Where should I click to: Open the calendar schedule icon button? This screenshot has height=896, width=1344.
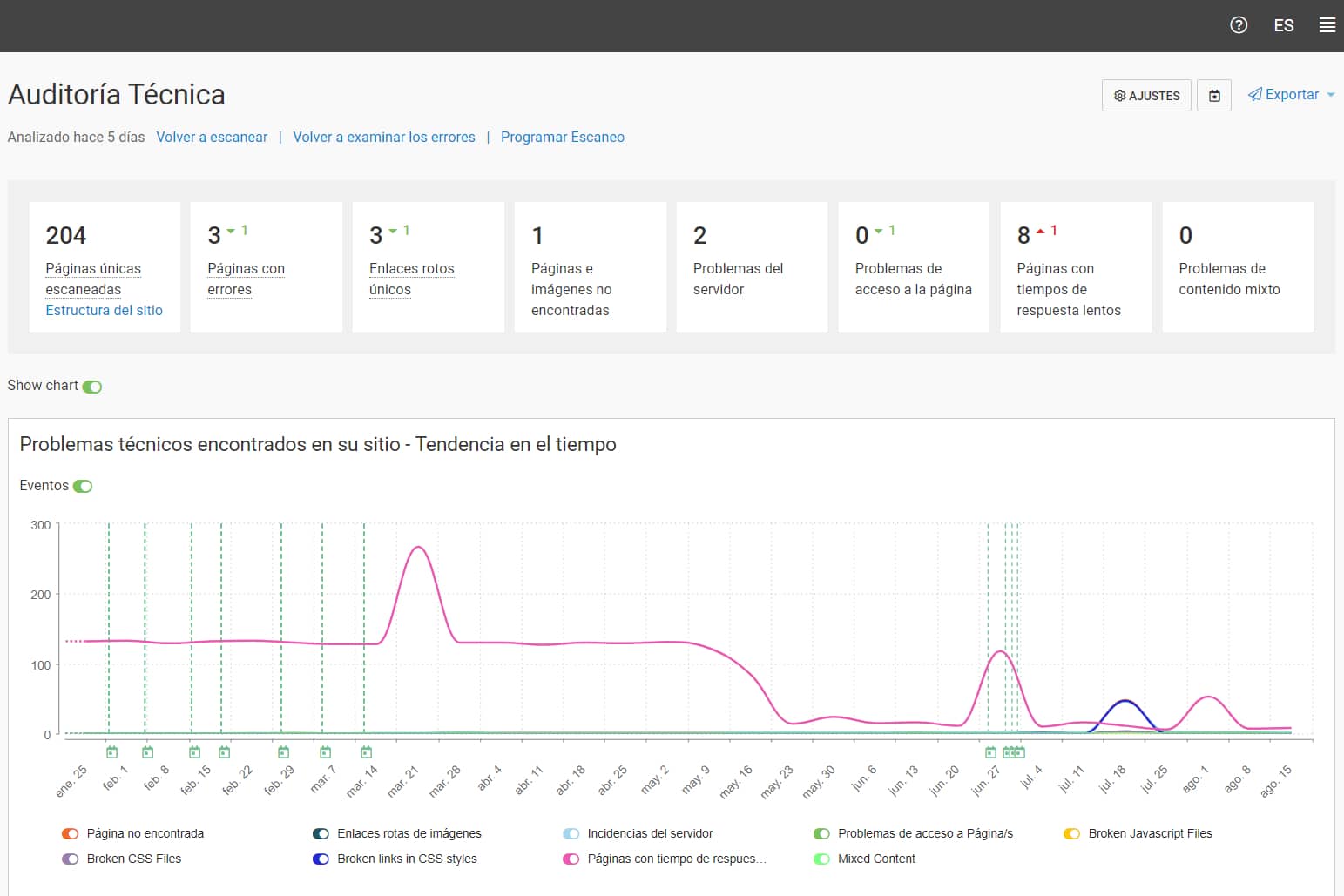(1214, 96)
